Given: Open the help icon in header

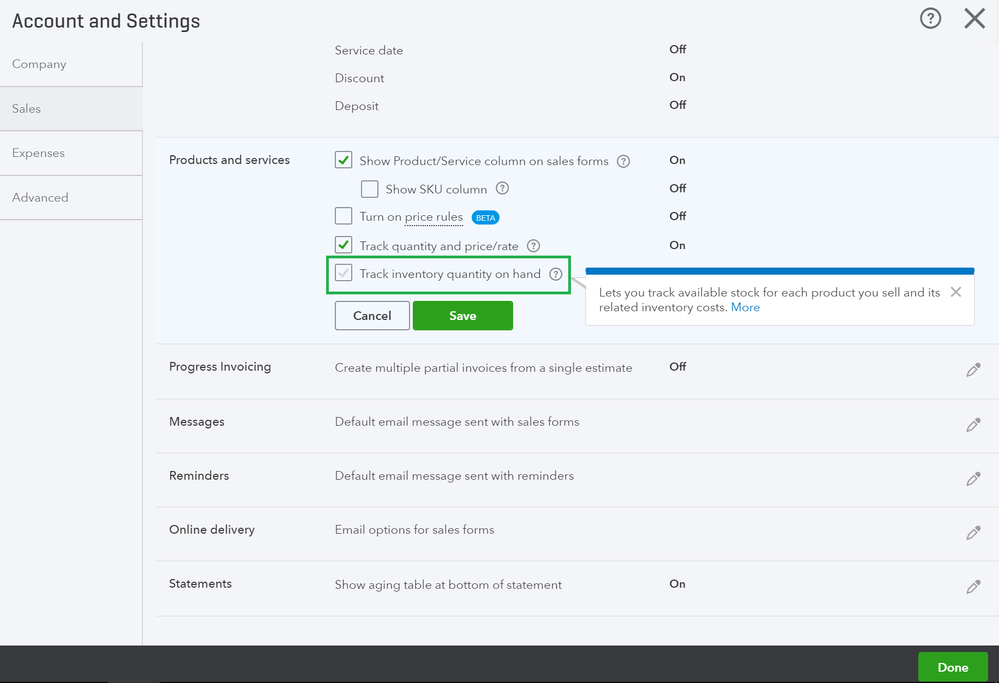Looking at the screenshot, I should tap(930, 19).
